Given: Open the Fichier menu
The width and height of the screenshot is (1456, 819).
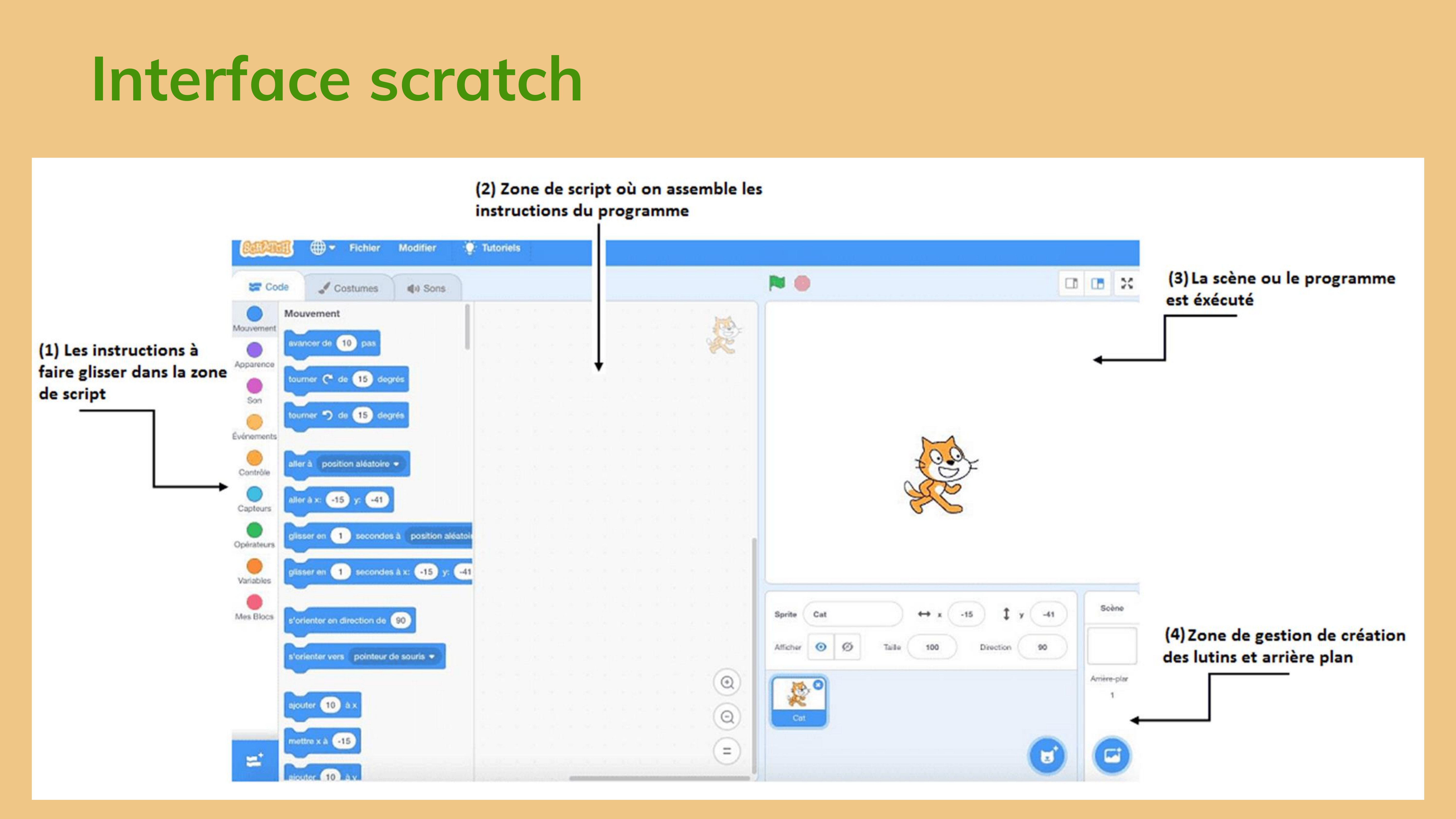Looking at the screenshot, I should (x=364, y=248).
